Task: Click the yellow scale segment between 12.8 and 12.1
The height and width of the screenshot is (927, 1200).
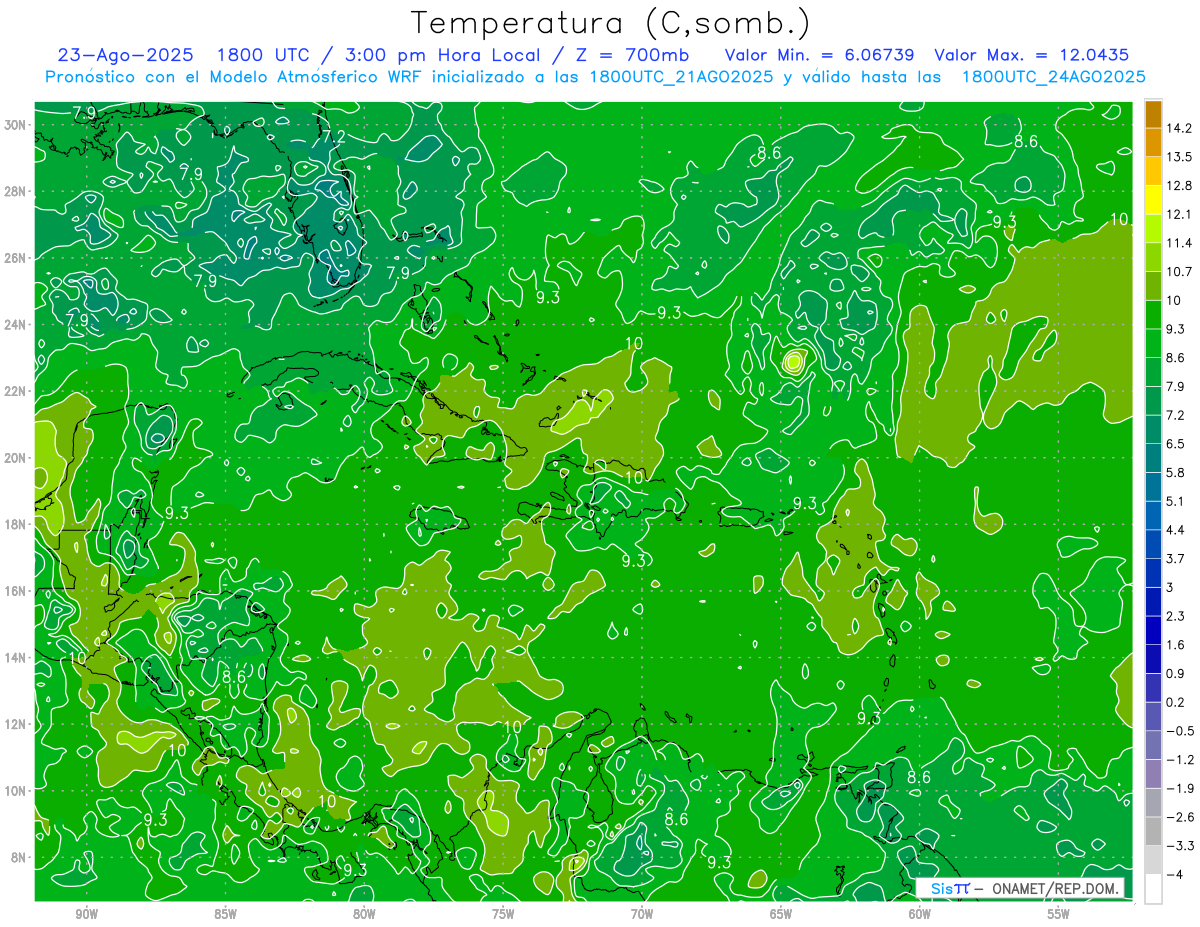Action: tap(1153, 200)
